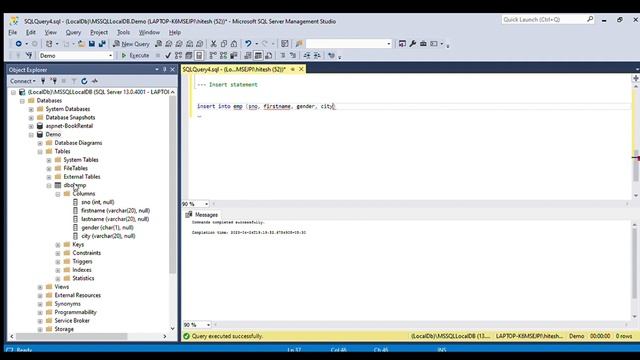The image size is (640, 360).
Task: Toggle pin on Object Explorer panel
Action: 165,69
